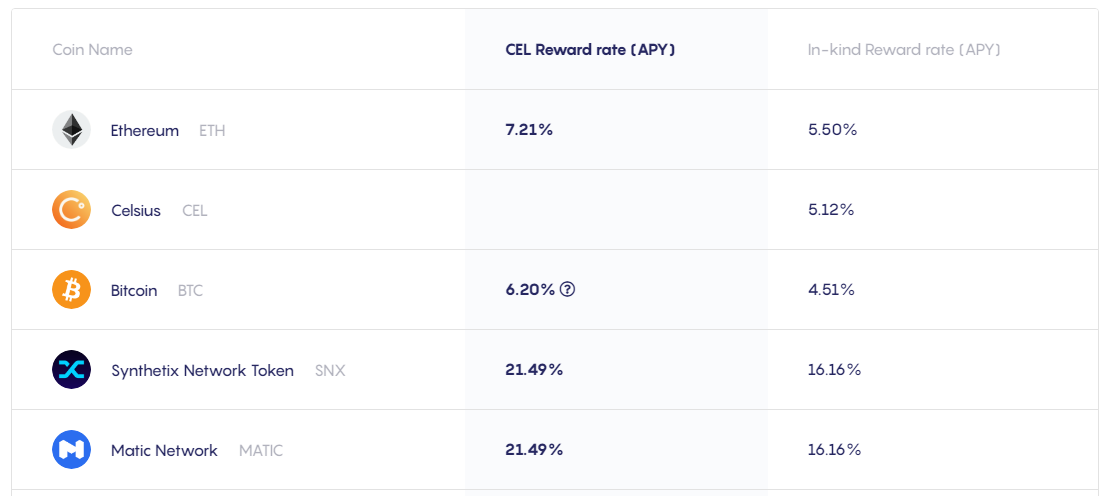
Task: Click the 7.21% CEL rate for Ethereum
Action: point(529,130)
